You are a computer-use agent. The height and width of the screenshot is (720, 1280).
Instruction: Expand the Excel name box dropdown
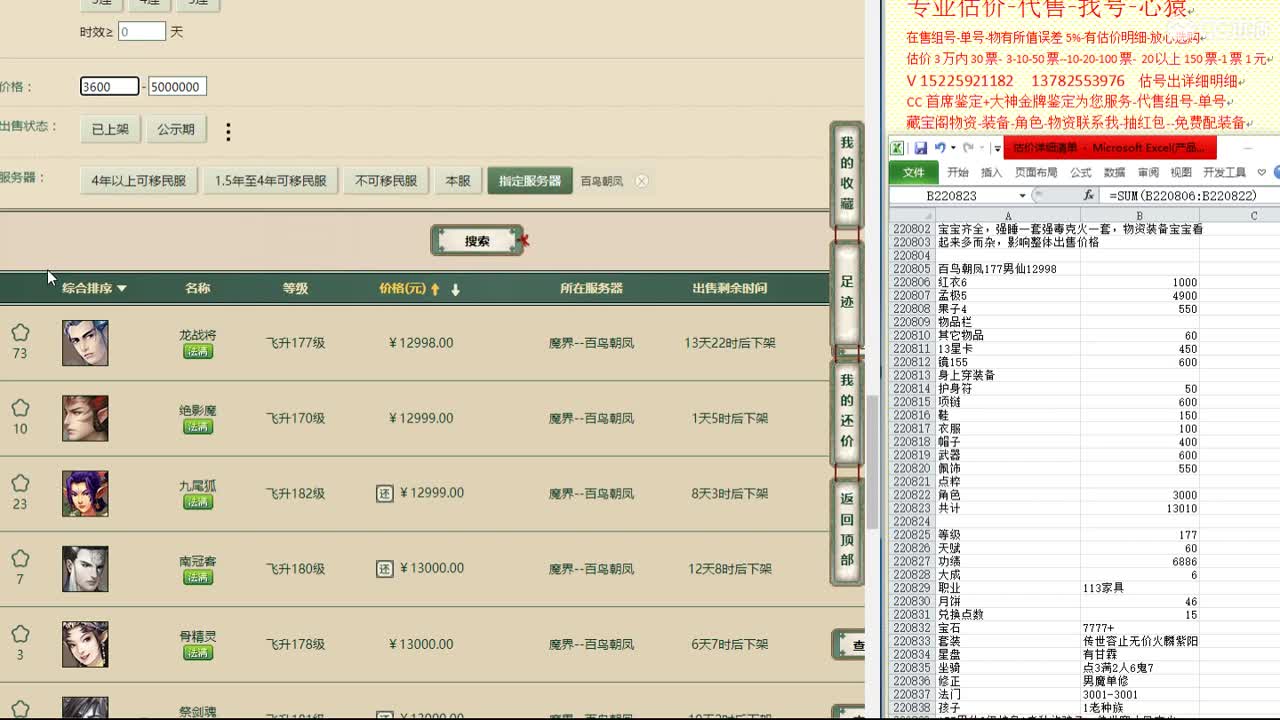[x=1022, y=196]
